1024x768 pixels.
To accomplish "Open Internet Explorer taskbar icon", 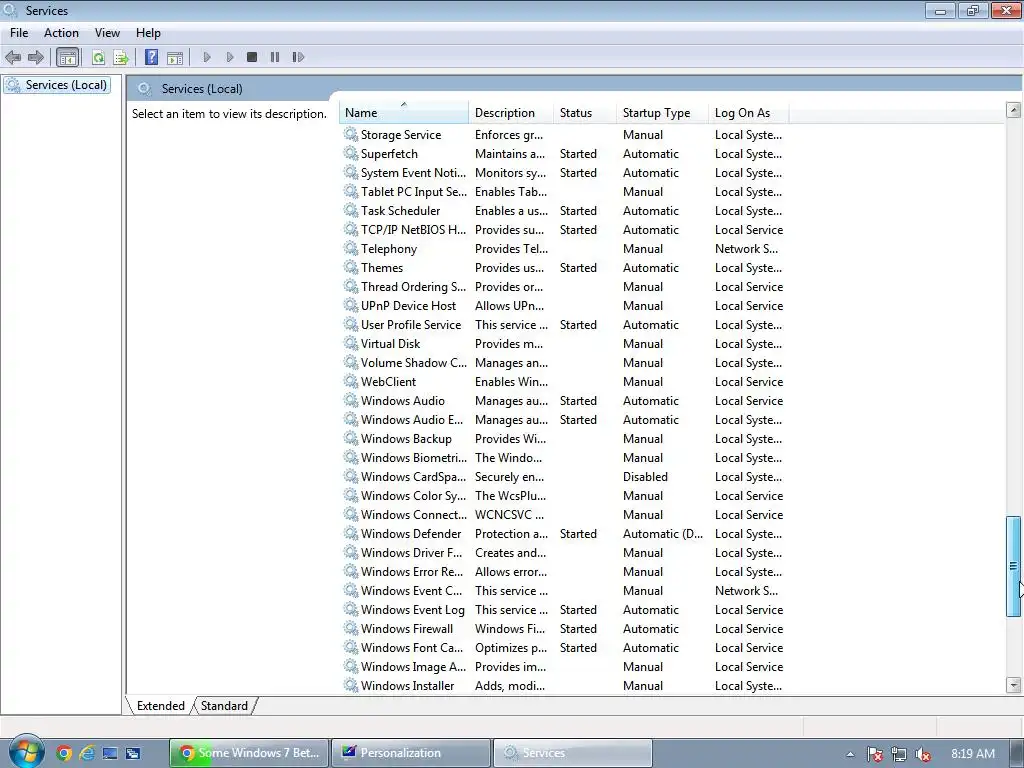I will [87, 753].
